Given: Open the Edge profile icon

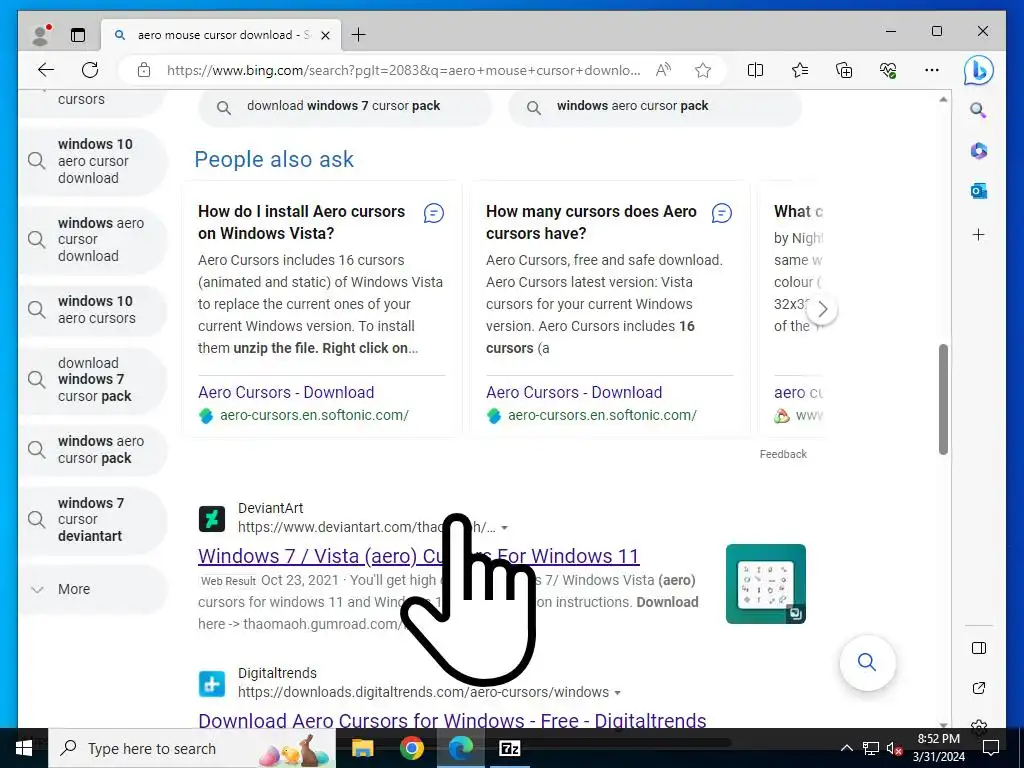Looking at the screenshot, I should pyautogui.click(x=42, y=35).
